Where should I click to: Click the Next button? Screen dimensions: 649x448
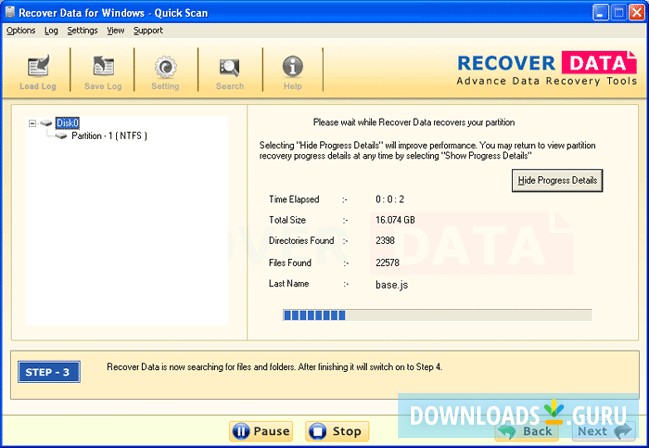point(604,431)
